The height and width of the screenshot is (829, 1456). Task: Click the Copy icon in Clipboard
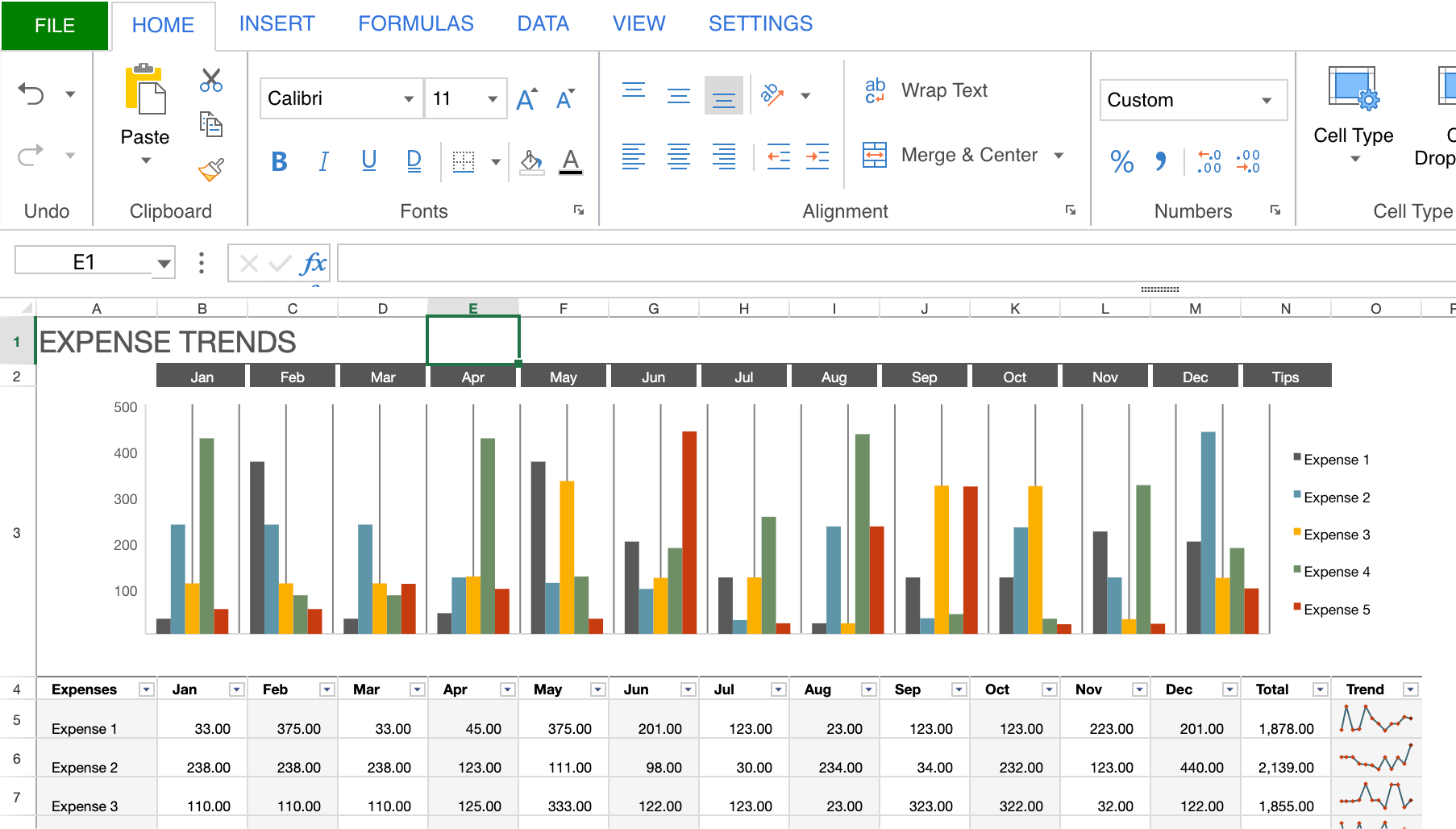pyautogui.click(x=211, y=124)
